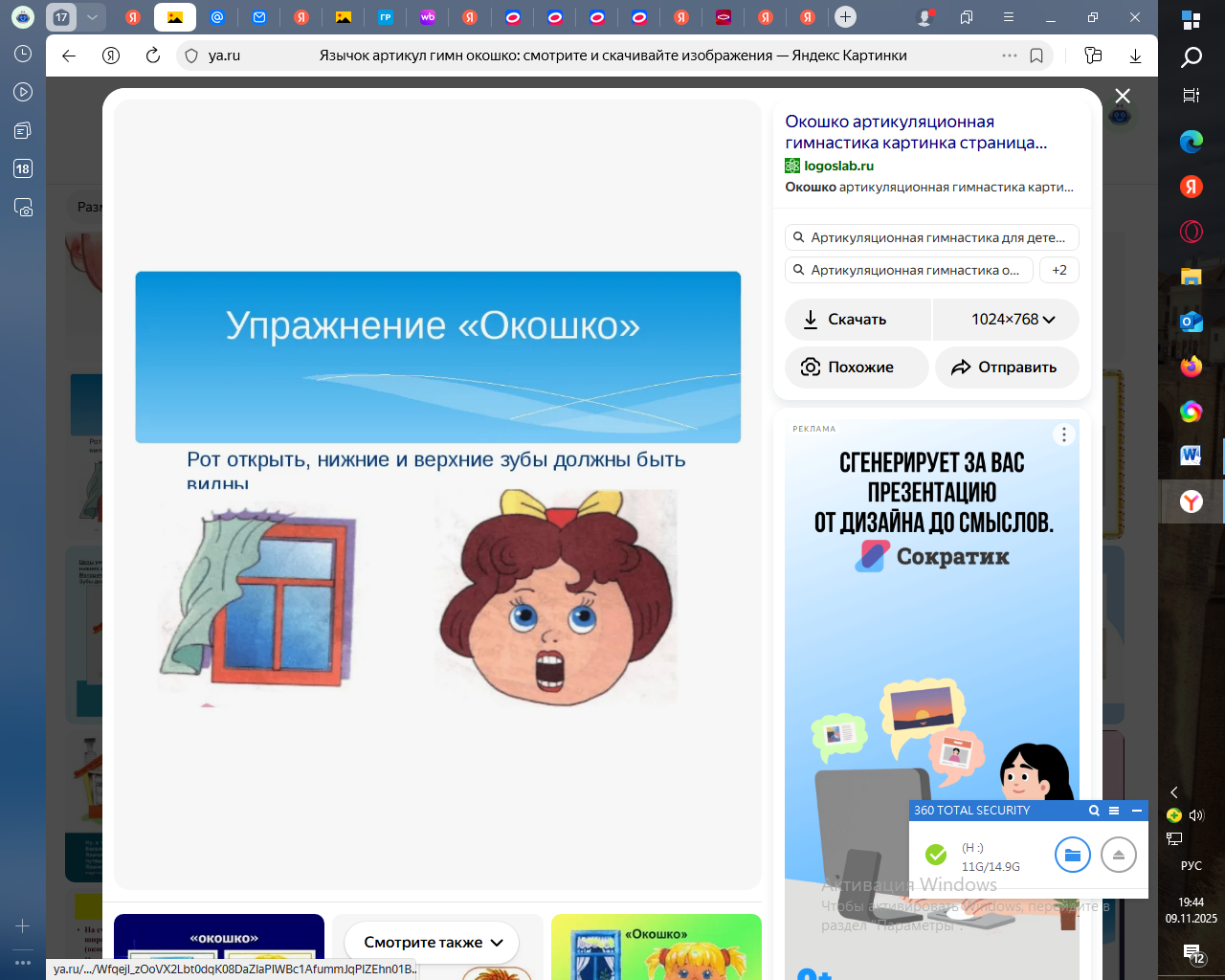Open the logoslab.ru source link
This screenshot has width=1225, height=980.
838,166
